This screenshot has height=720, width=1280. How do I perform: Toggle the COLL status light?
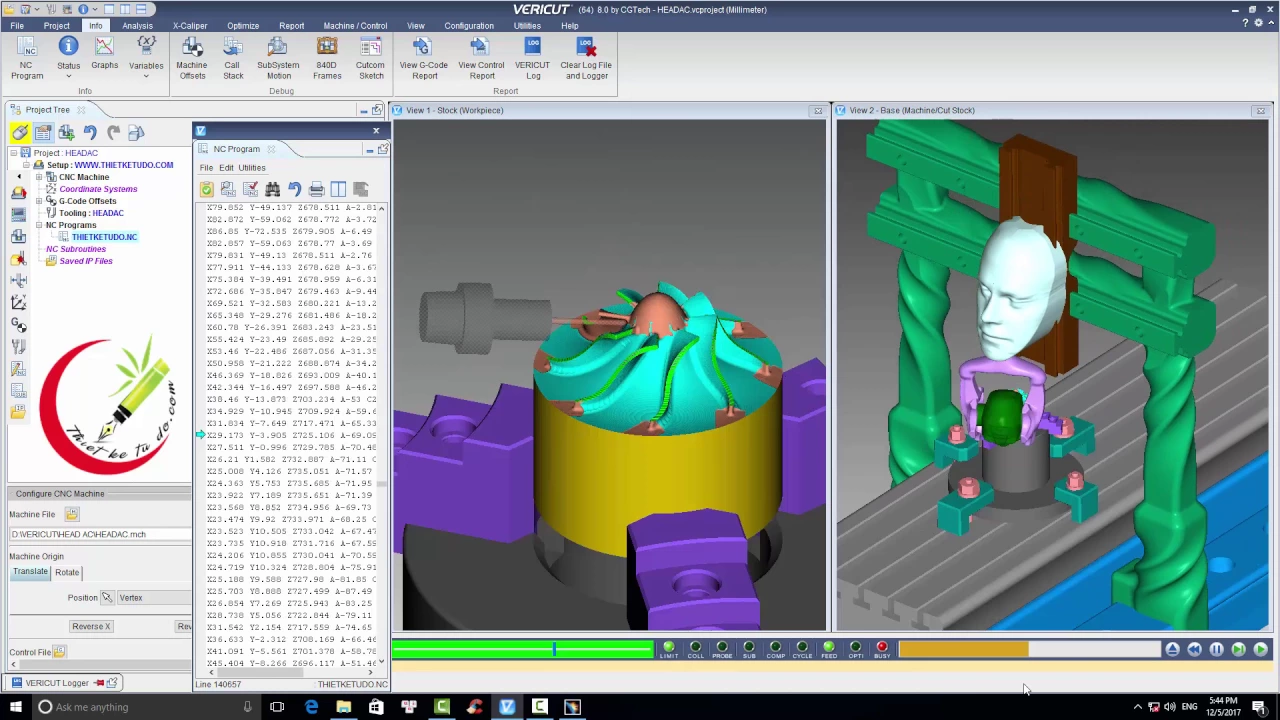coord(696,650)
